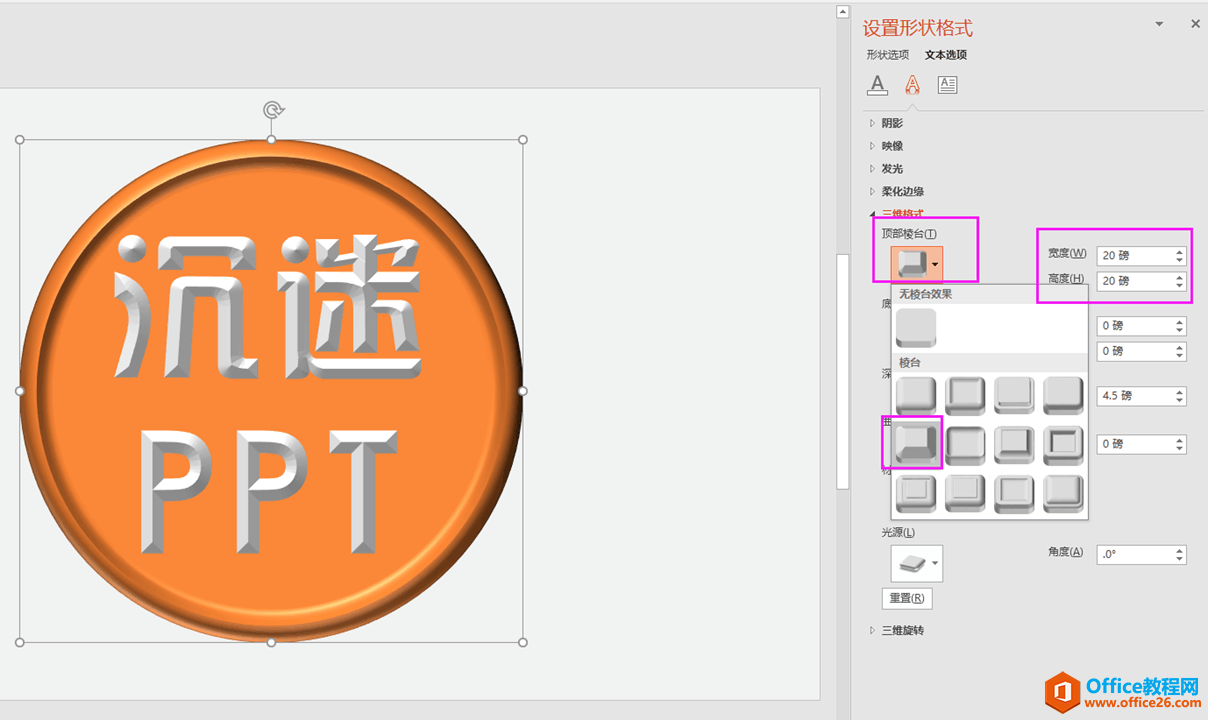This screenshot has height=720, width=1208.
Task: Open the Text Fill & Outline icon tab
Action: pyautogui.click(x=877, y=85)
